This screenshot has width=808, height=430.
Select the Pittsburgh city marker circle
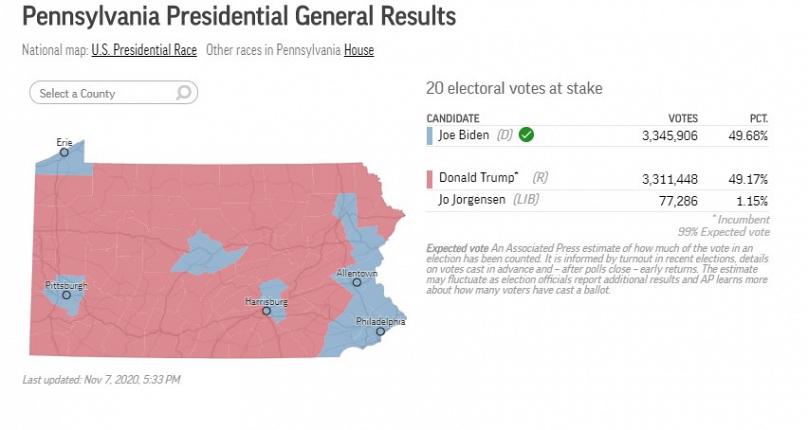click(66, 295)
